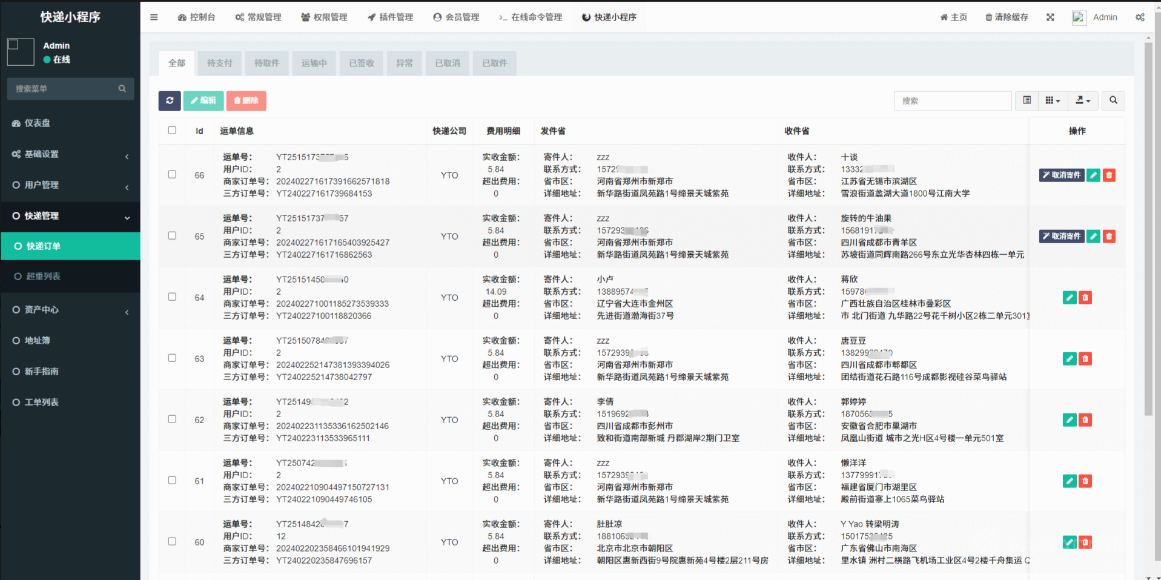Click the hamburger sidebar toggle icon
The image size is (1161, 580).
point(154,17)
